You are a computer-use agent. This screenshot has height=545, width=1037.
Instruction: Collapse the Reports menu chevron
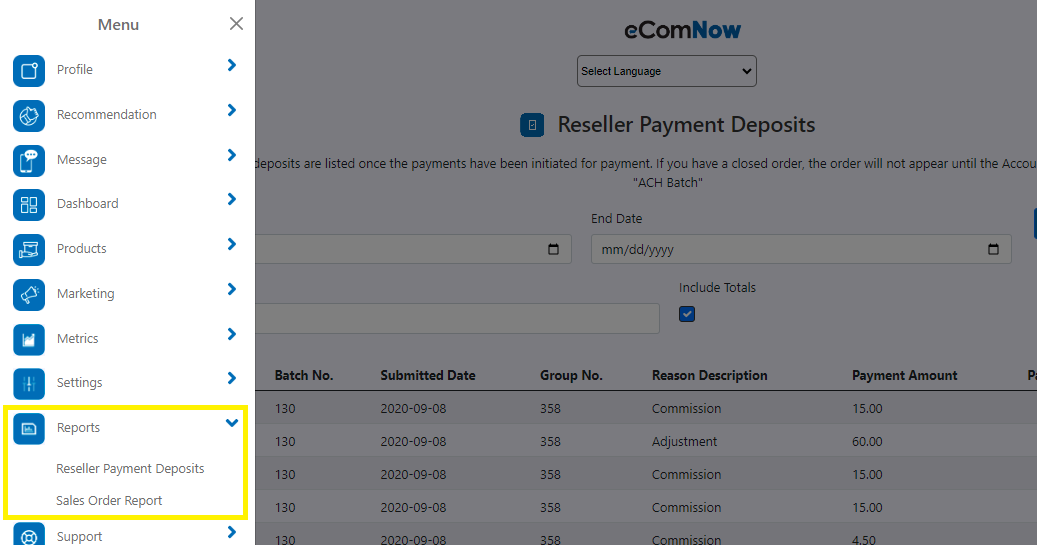(232, 424)
